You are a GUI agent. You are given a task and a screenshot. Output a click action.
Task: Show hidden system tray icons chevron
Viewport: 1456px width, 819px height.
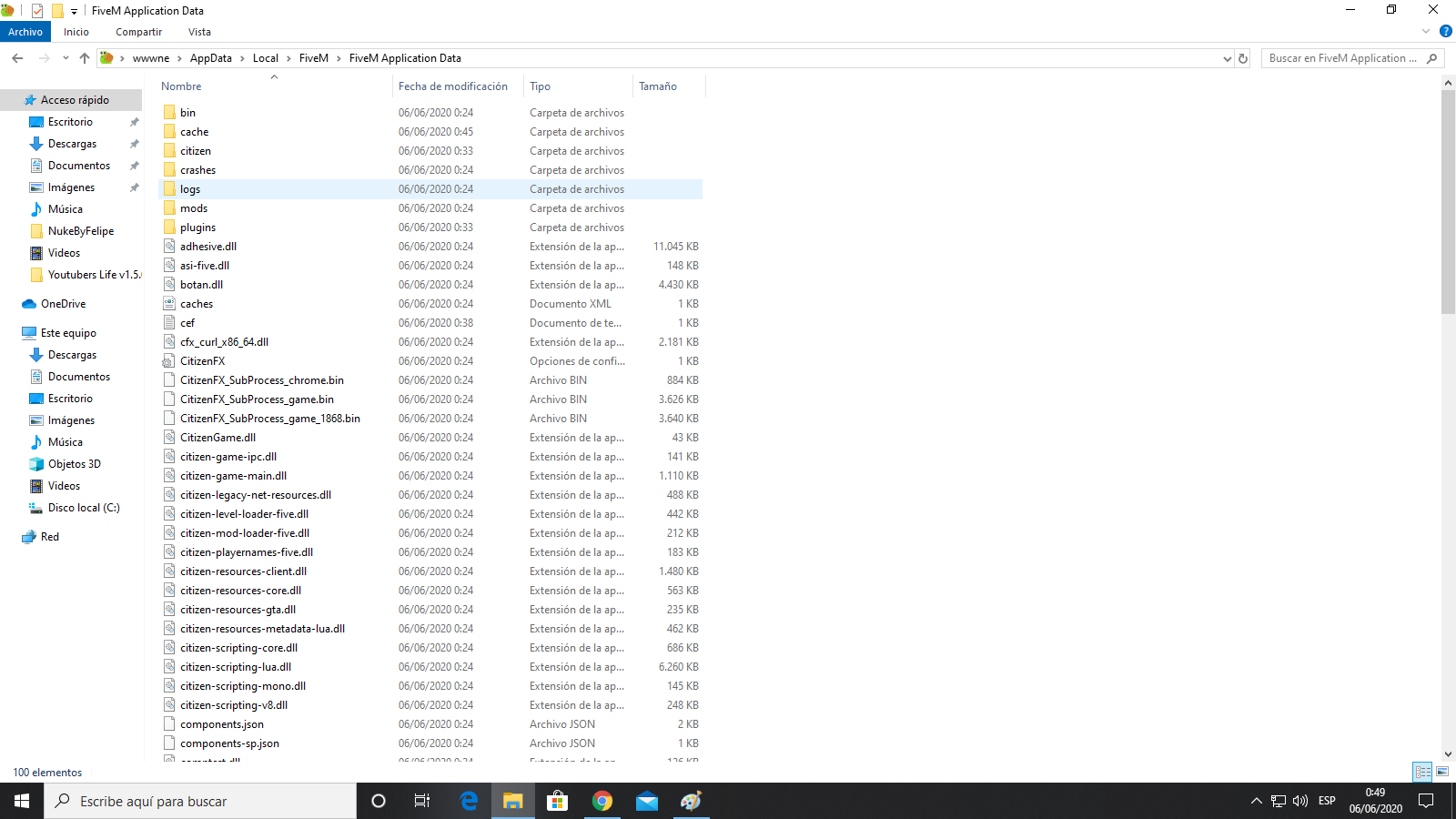(x=1255, y=801)
